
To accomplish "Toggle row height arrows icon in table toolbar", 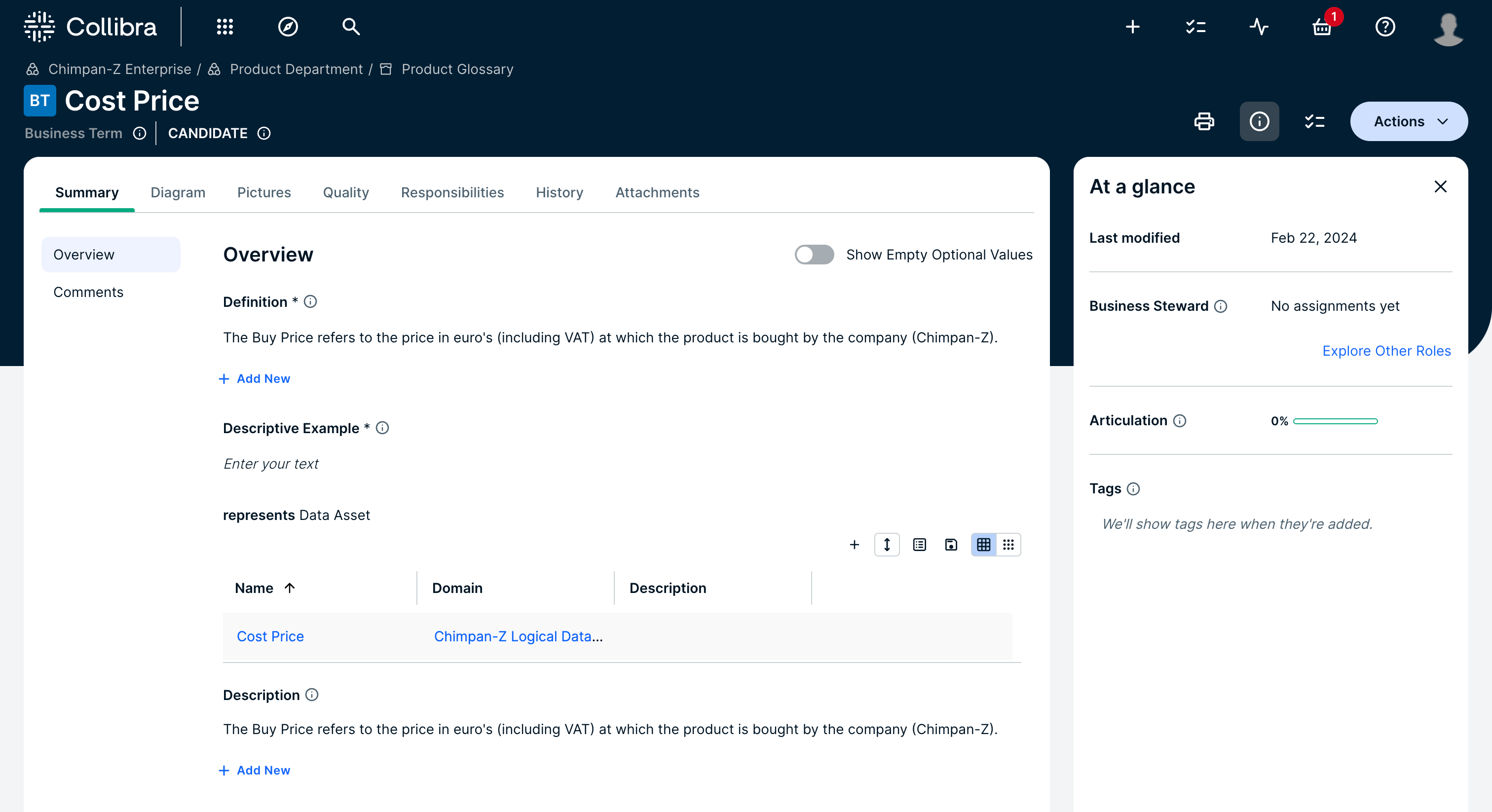I will (x=887, y=545).
